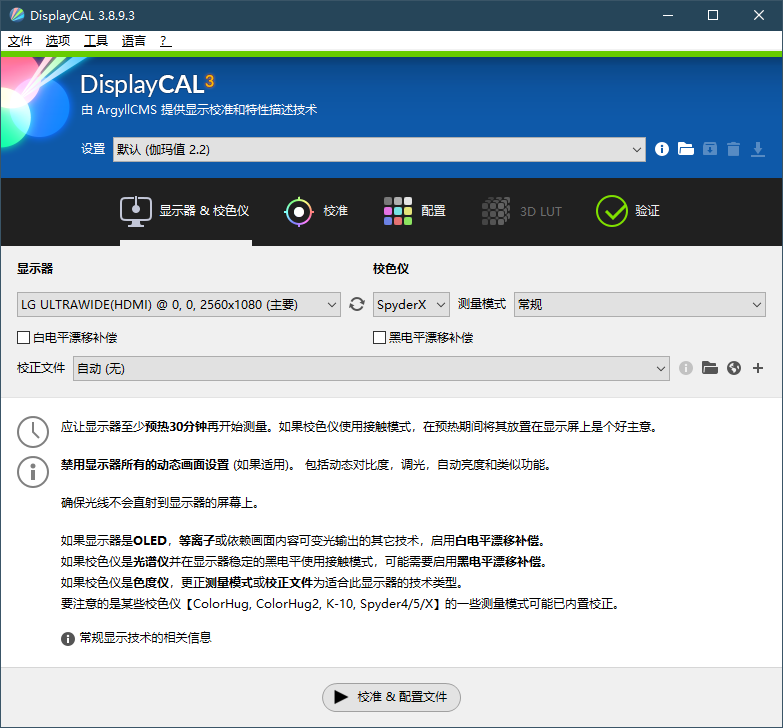Start 校准 & 配置文件 button
This screenshot has width=783, height=728.
pos(391,697)
